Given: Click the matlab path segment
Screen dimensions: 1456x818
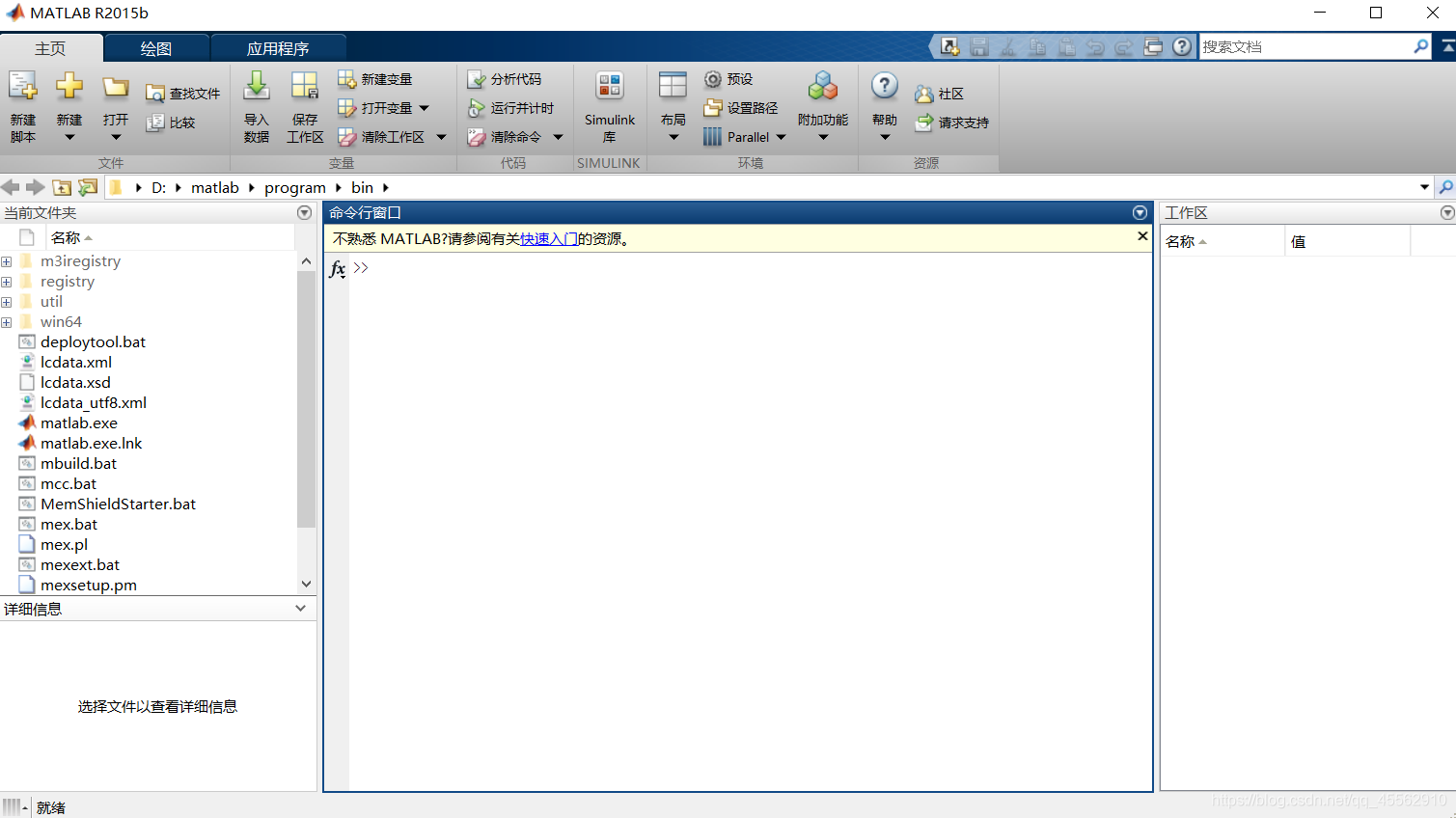Looking at the screenshot, I should click(215, 187).
